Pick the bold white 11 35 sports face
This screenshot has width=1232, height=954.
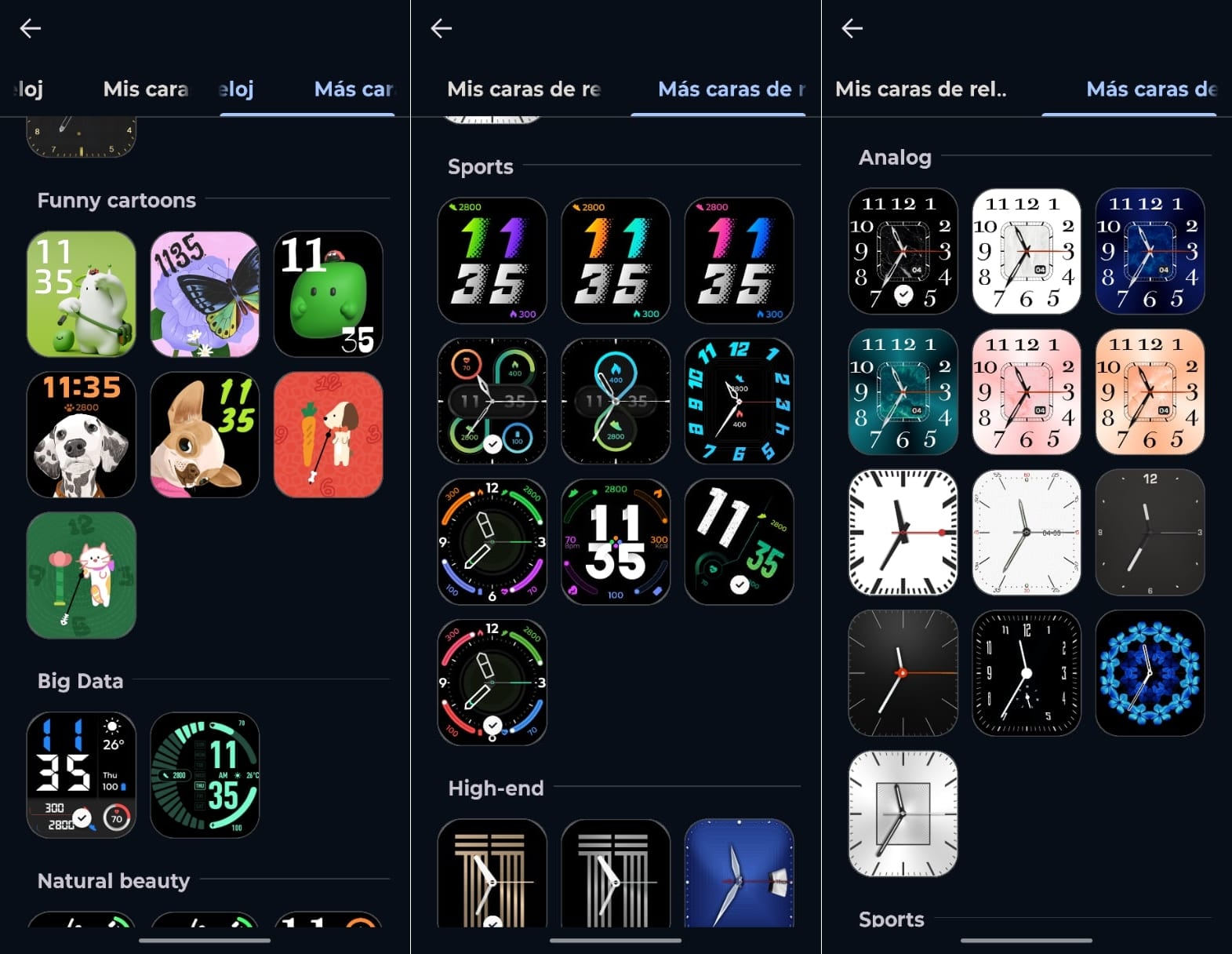coord(616,541)
